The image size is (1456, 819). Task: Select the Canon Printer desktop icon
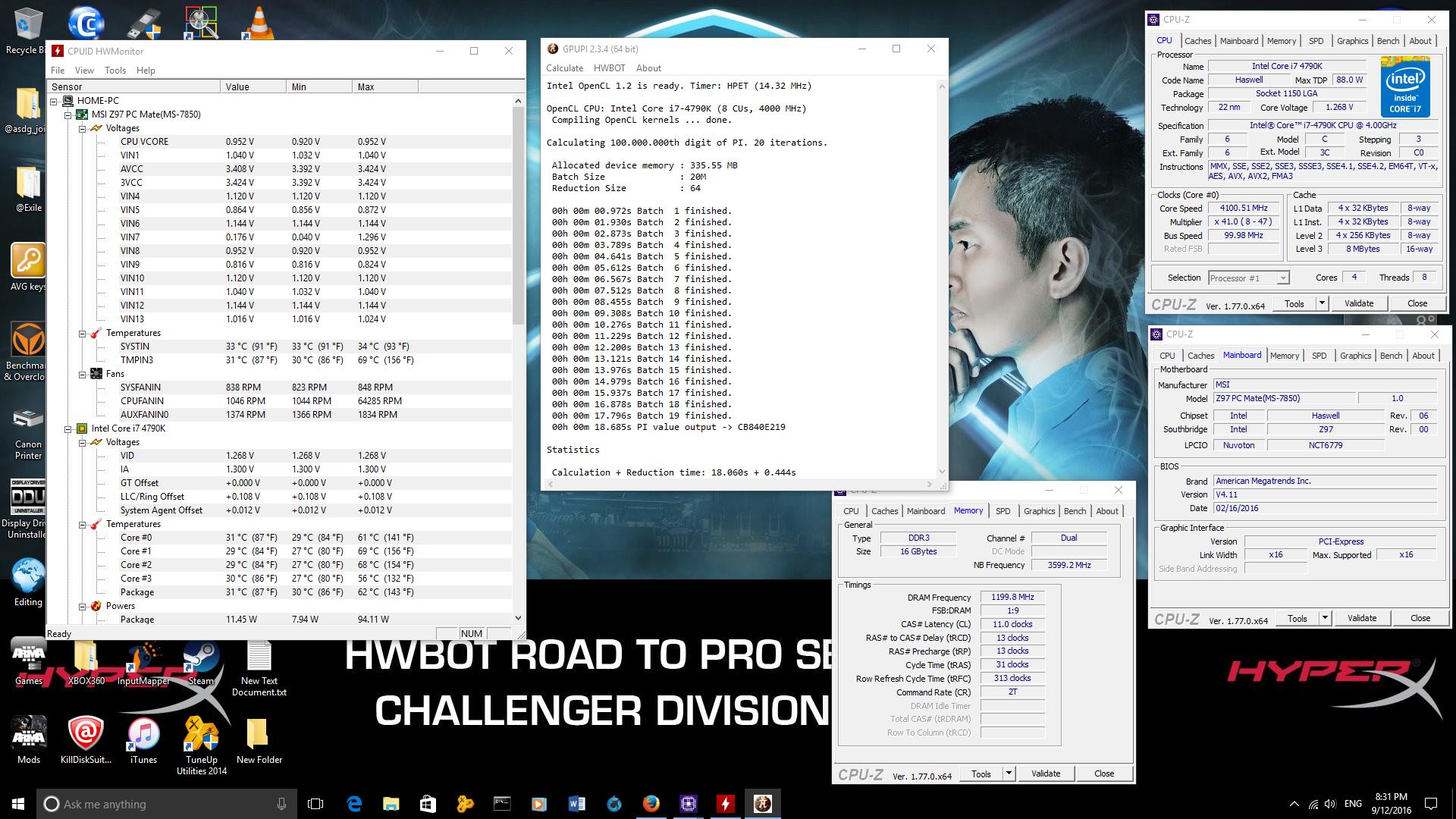[28, 433]
